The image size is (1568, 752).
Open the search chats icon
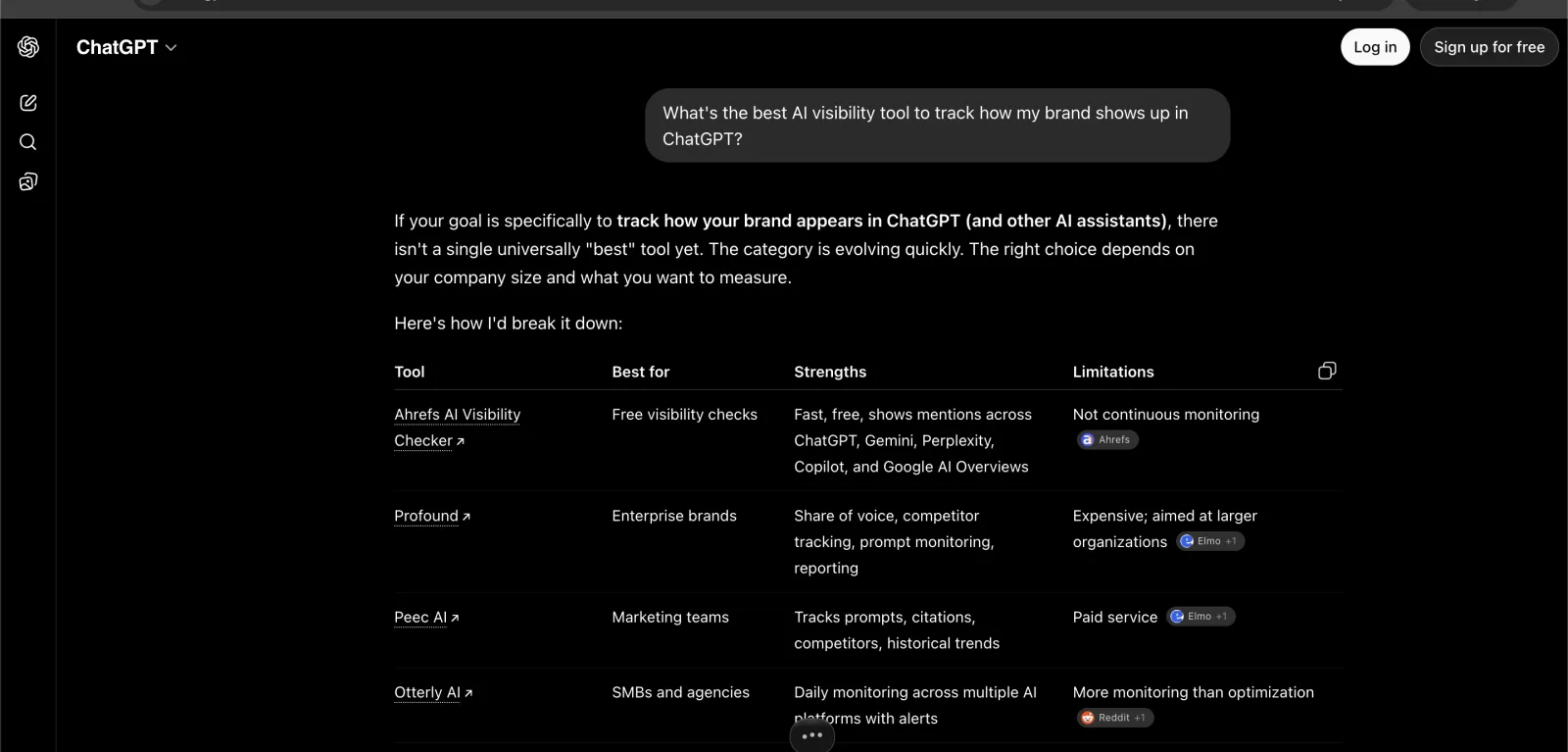(x=28, y=142)
